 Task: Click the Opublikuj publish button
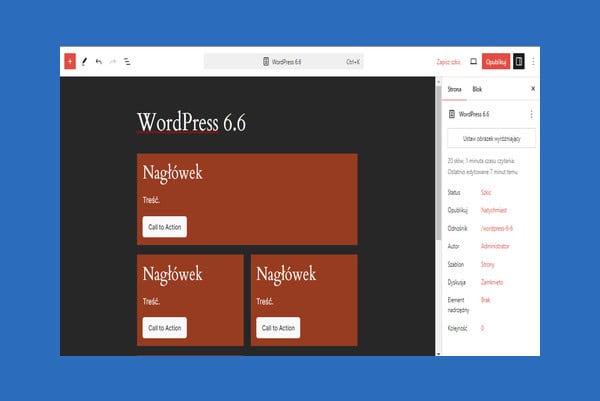496,62
